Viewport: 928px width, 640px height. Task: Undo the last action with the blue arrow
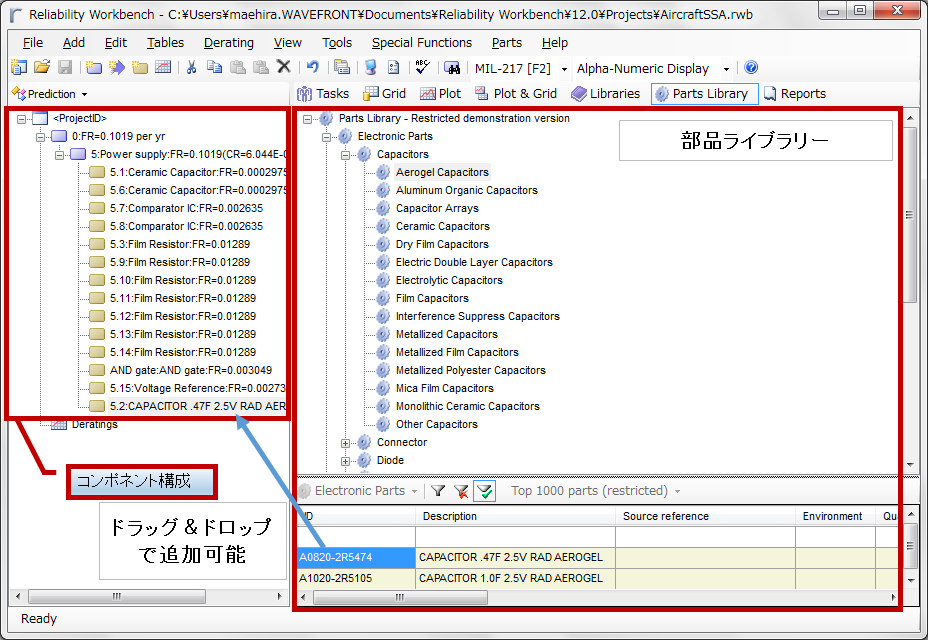coord(313,67)
